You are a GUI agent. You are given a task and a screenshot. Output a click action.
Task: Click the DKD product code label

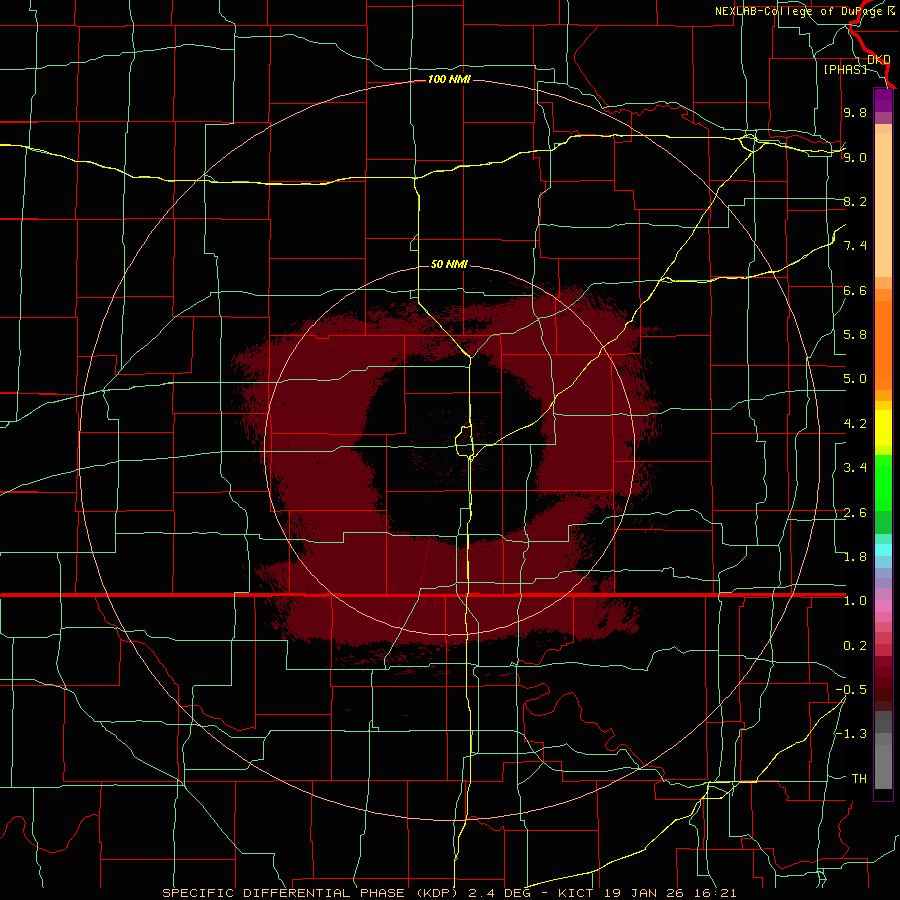click(x=879, y=60)
